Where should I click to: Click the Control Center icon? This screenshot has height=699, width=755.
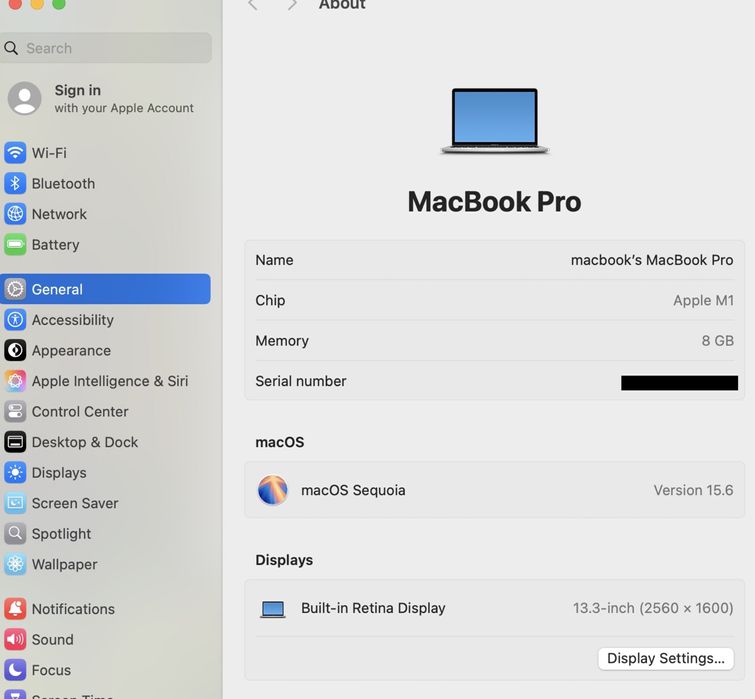coord(15,412)
